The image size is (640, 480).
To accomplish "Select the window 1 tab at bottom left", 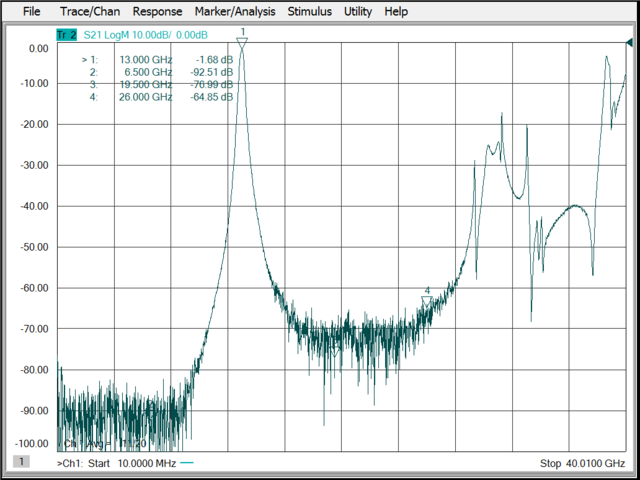I will coord(21,462).
